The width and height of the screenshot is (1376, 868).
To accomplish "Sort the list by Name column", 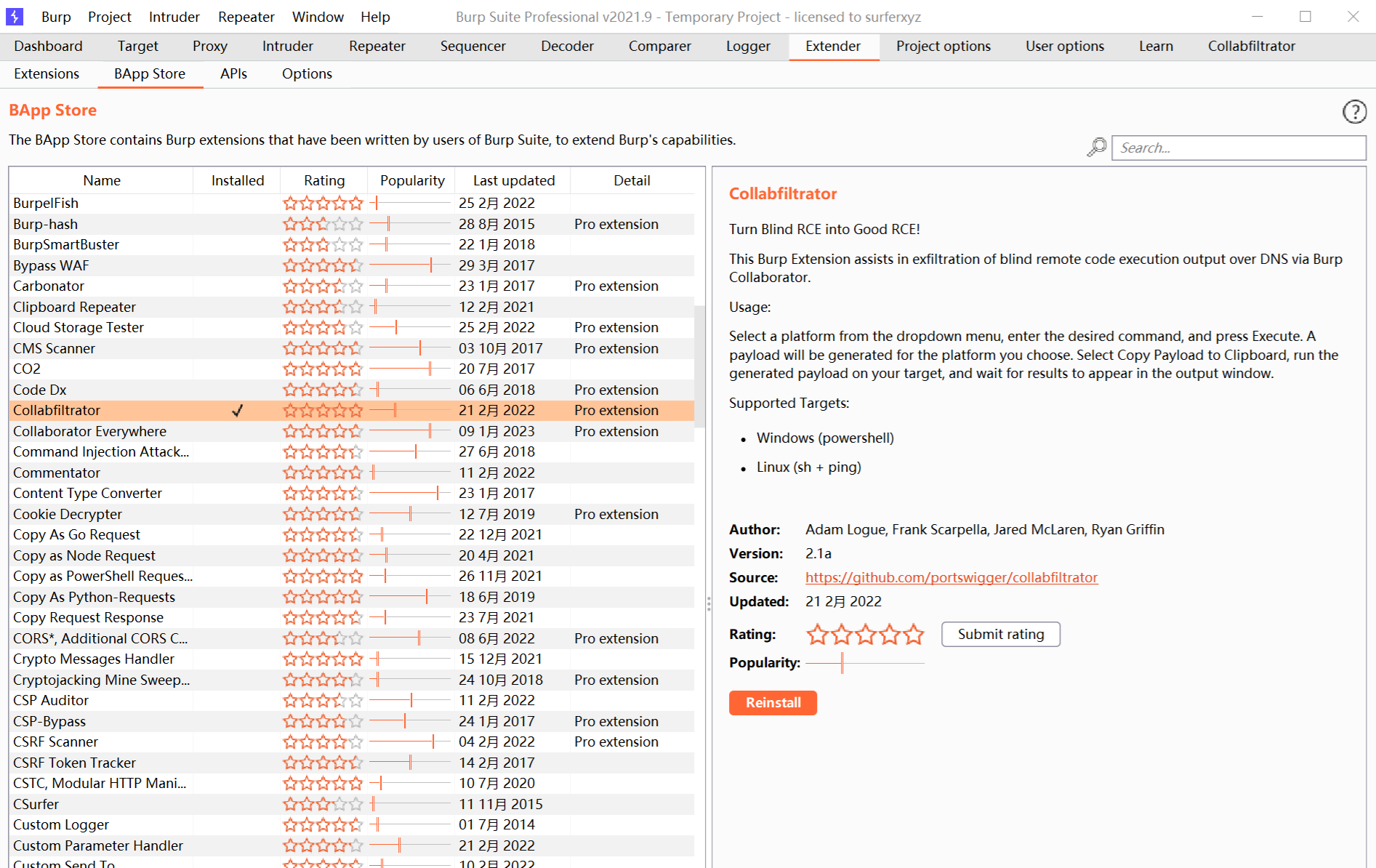I will click(102, 180).
